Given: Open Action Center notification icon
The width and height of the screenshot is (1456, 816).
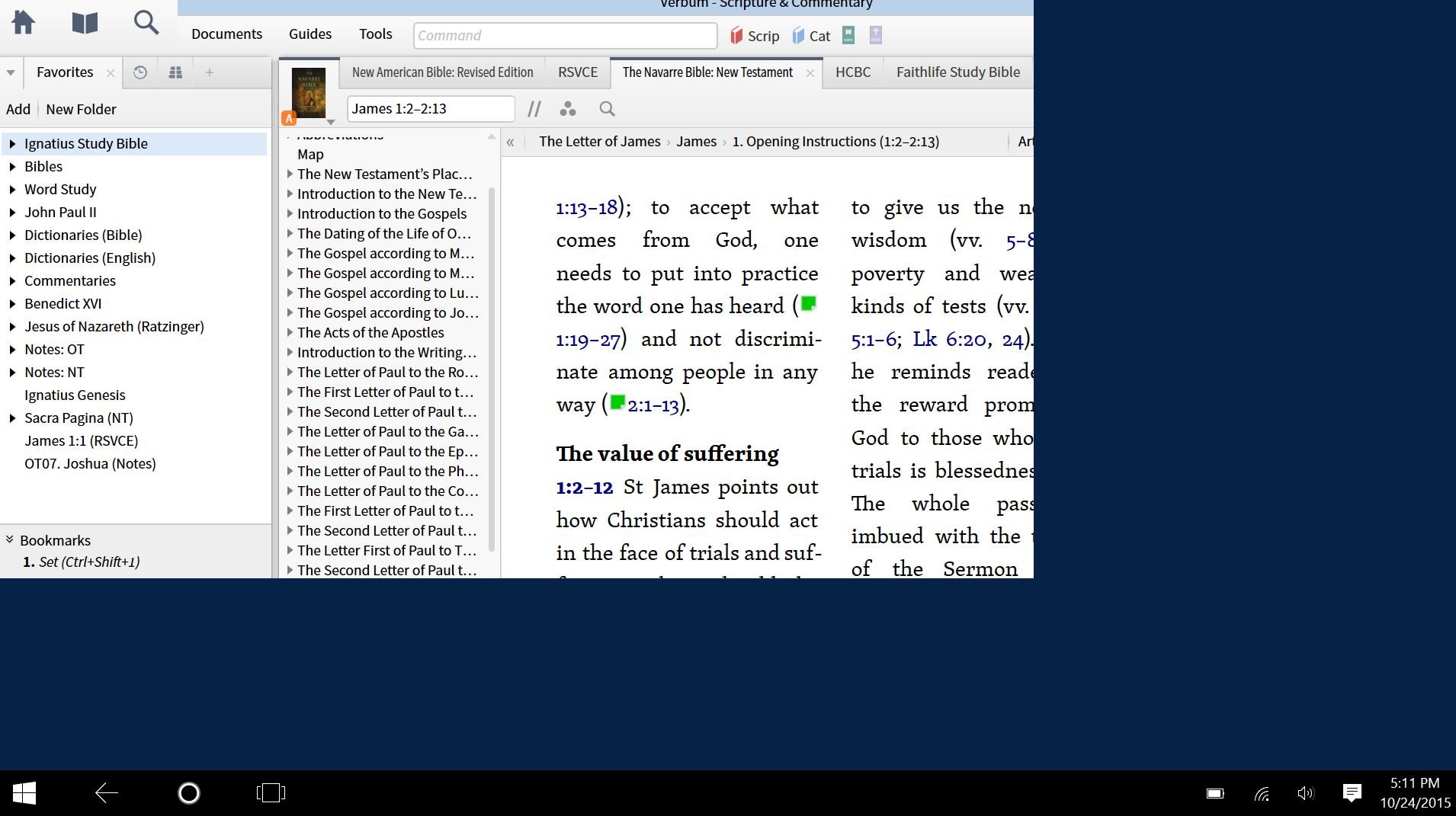Looking at the screenshot, I should [x=1352, y=793].
